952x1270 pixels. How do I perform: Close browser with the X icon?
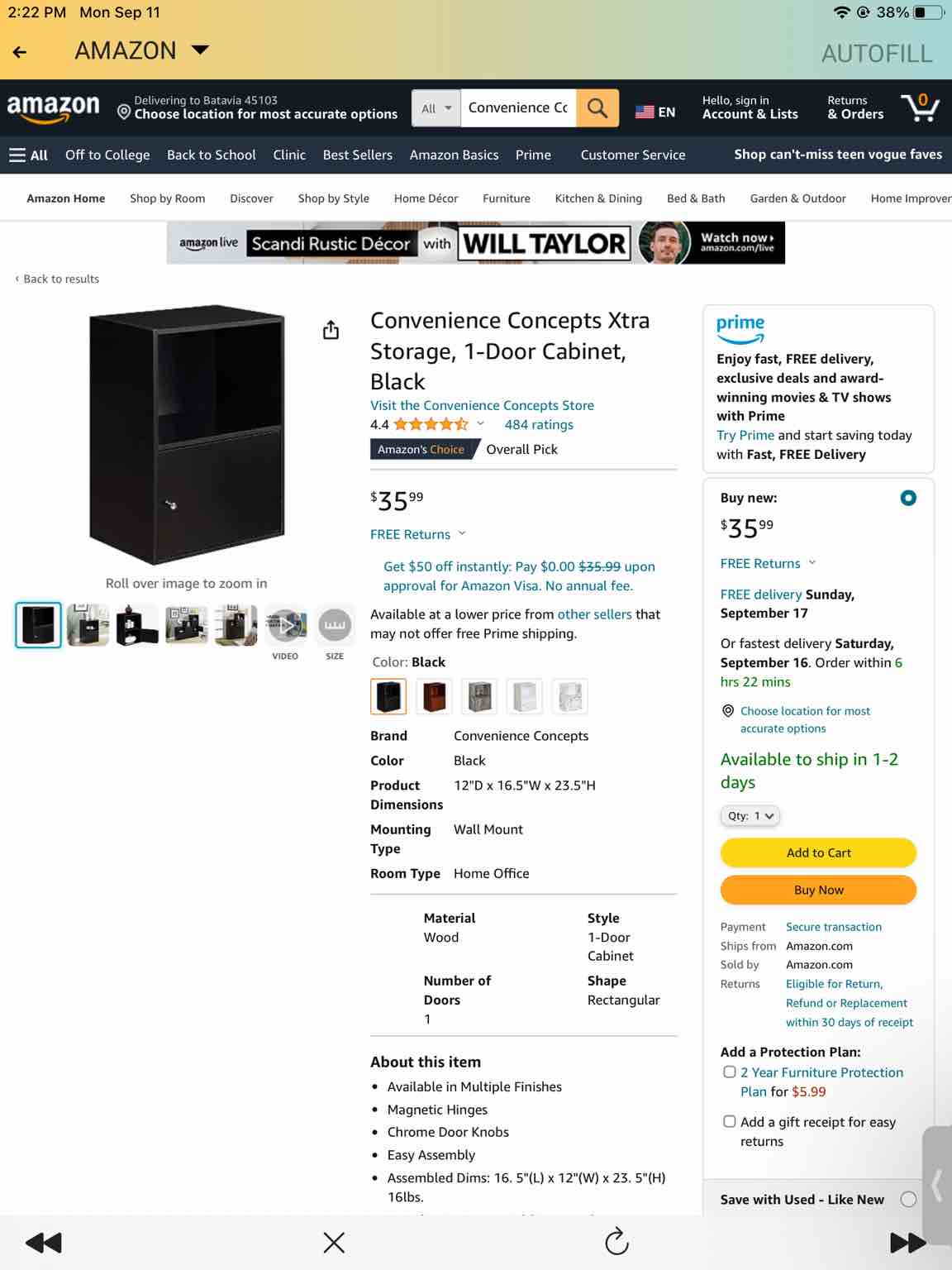334,1242
